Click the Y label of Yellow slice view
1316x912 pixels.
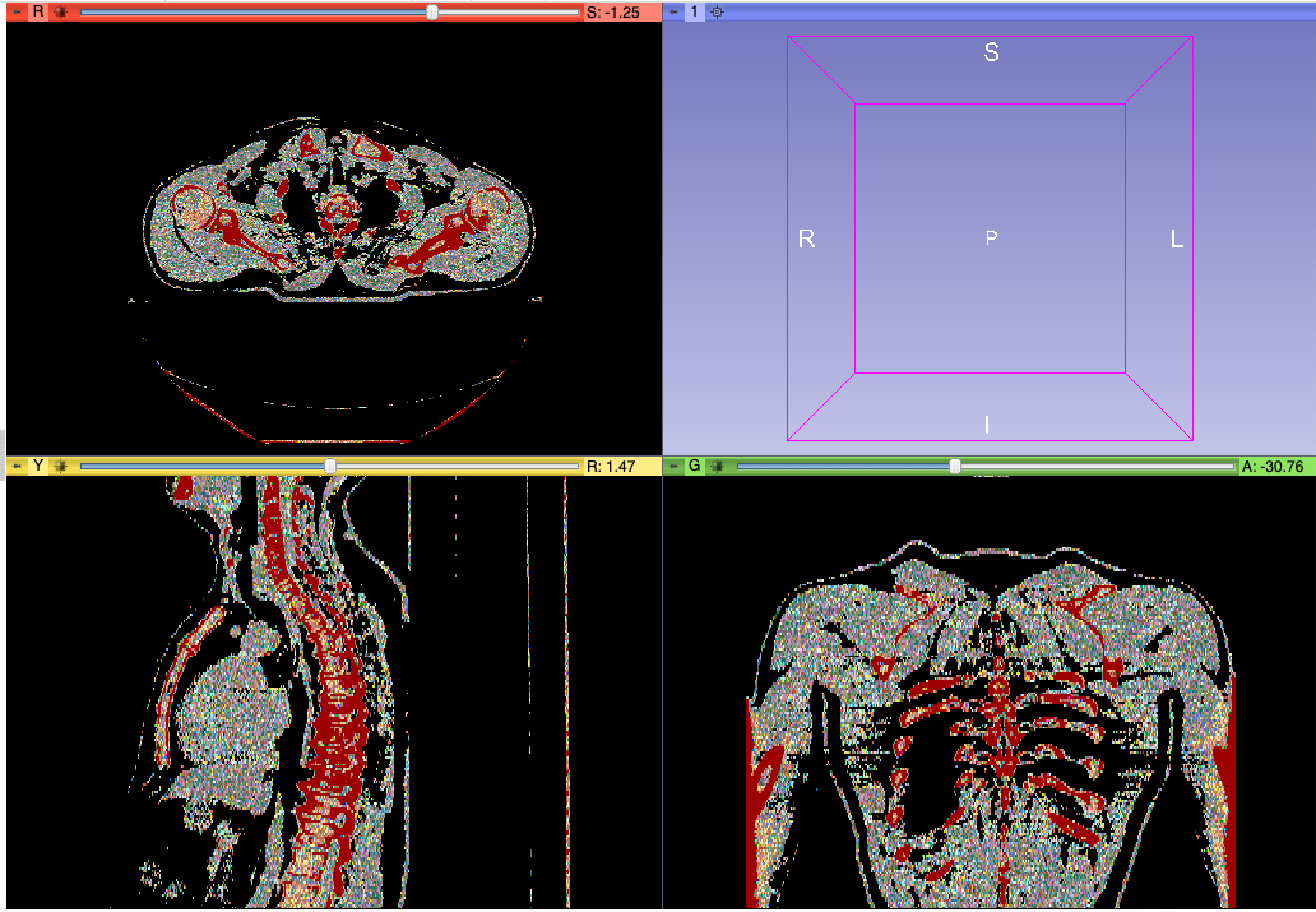click(x=38, y=466)
